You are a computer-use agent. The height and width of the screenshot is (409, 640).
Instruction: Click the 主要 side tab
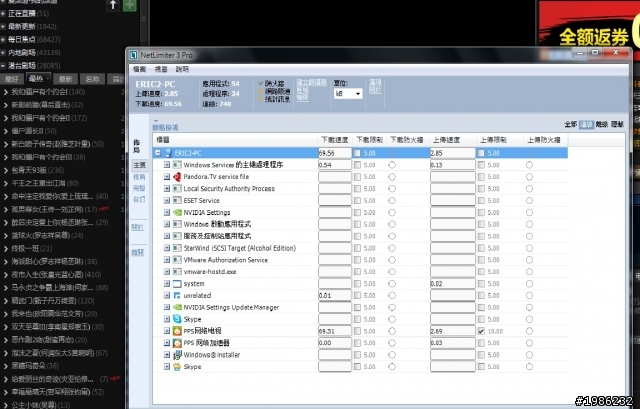point(139,165)
